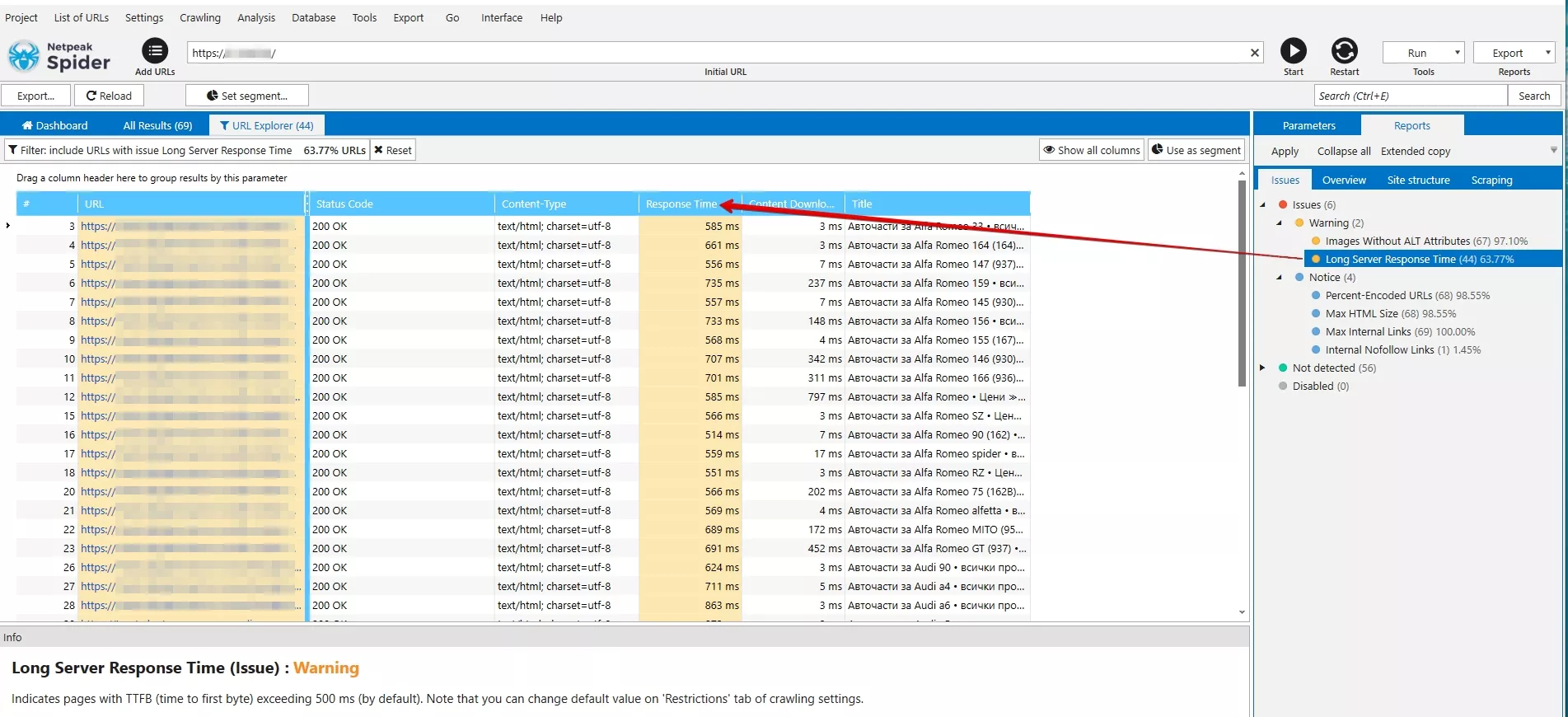Select the Reports tab

(1412, 125)
